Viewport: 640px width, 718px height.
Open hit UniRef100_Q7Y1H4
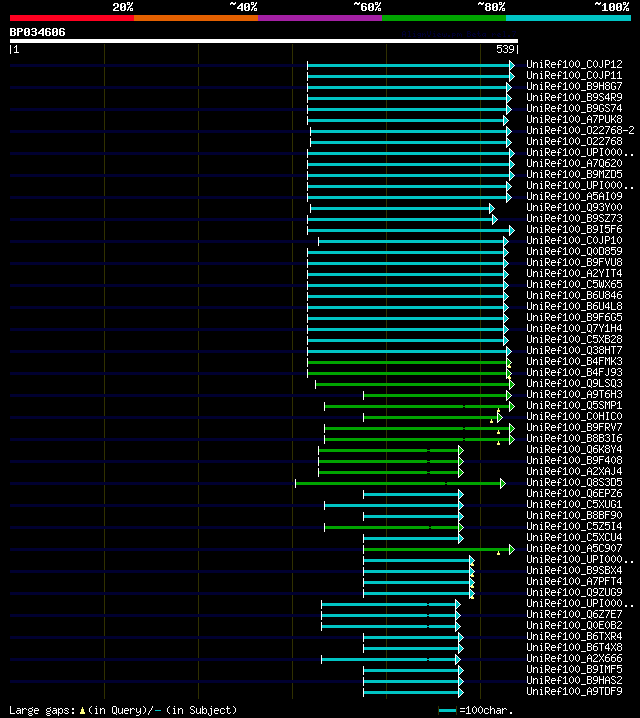tap(574, 328)
